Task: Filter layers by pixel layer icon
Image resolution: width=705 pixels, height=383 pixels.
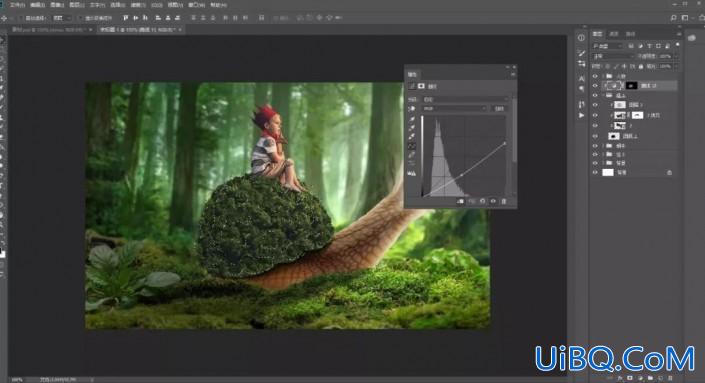Action: pyautogui.click(x=631, y=46)
